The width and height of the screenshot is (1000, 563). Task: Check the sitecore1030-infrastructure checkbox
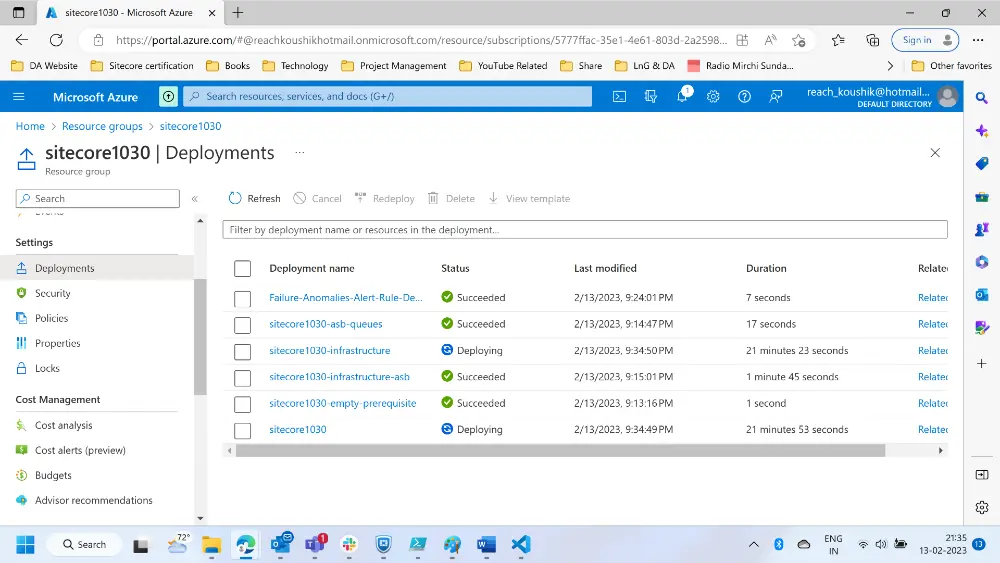[x=242, y=351]
